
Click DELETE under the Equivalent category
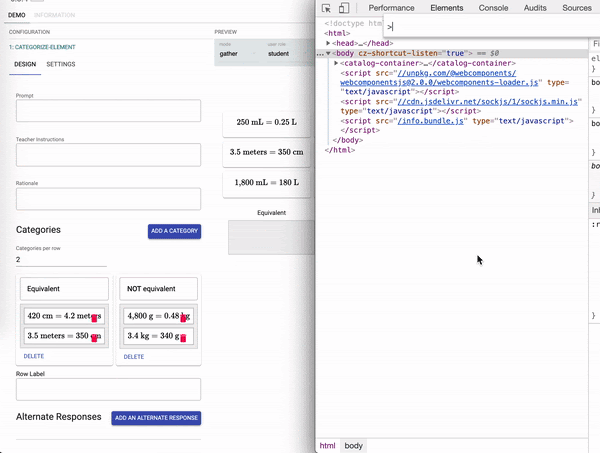(x=34, y=356)
